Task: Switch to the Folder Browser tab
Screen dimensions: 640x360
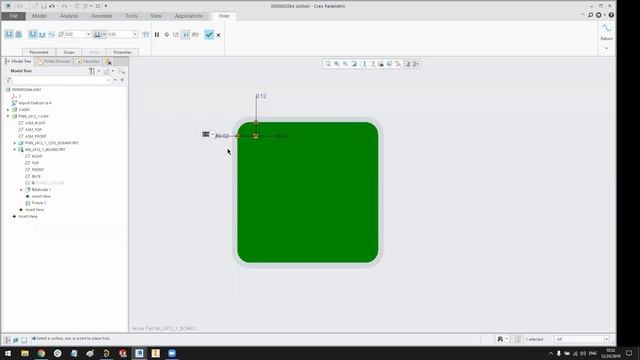Action: pos(54,61)
